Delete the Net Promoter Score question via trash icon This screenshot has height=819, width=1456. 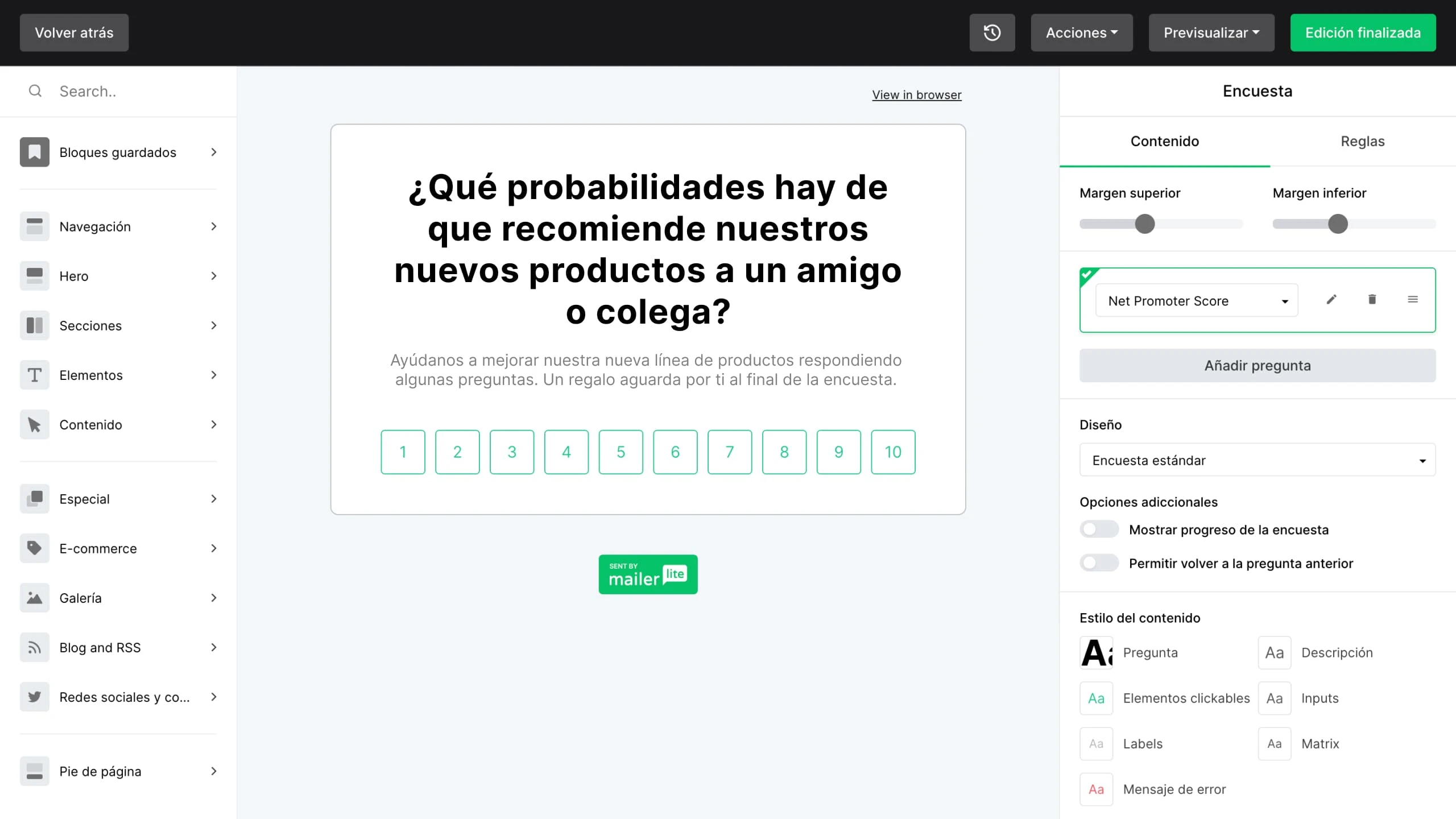click(1372, 300)
